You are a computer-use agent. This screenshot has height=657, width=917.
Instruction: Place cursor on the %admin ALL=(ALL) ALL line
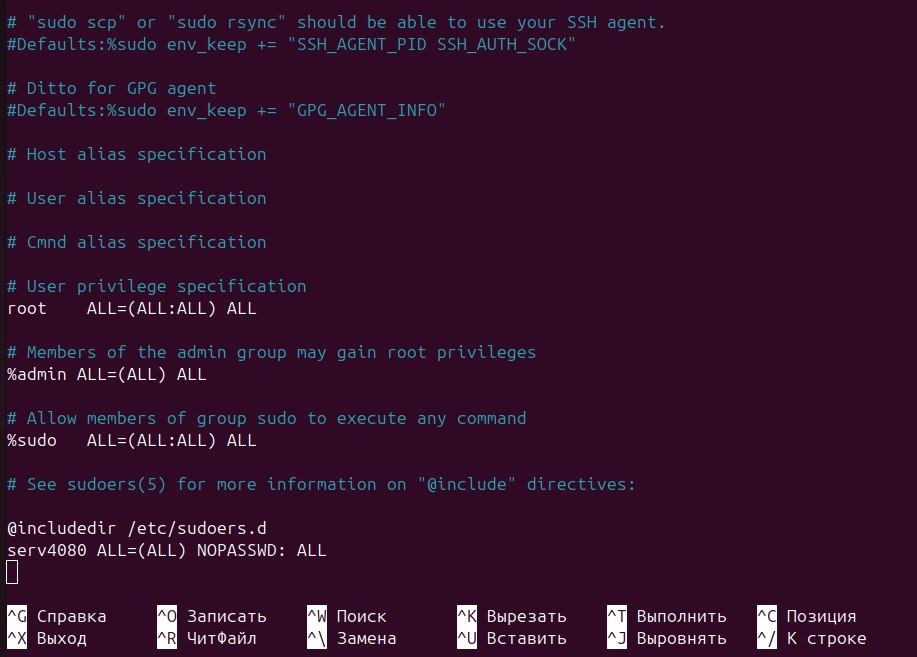point(106,375)
